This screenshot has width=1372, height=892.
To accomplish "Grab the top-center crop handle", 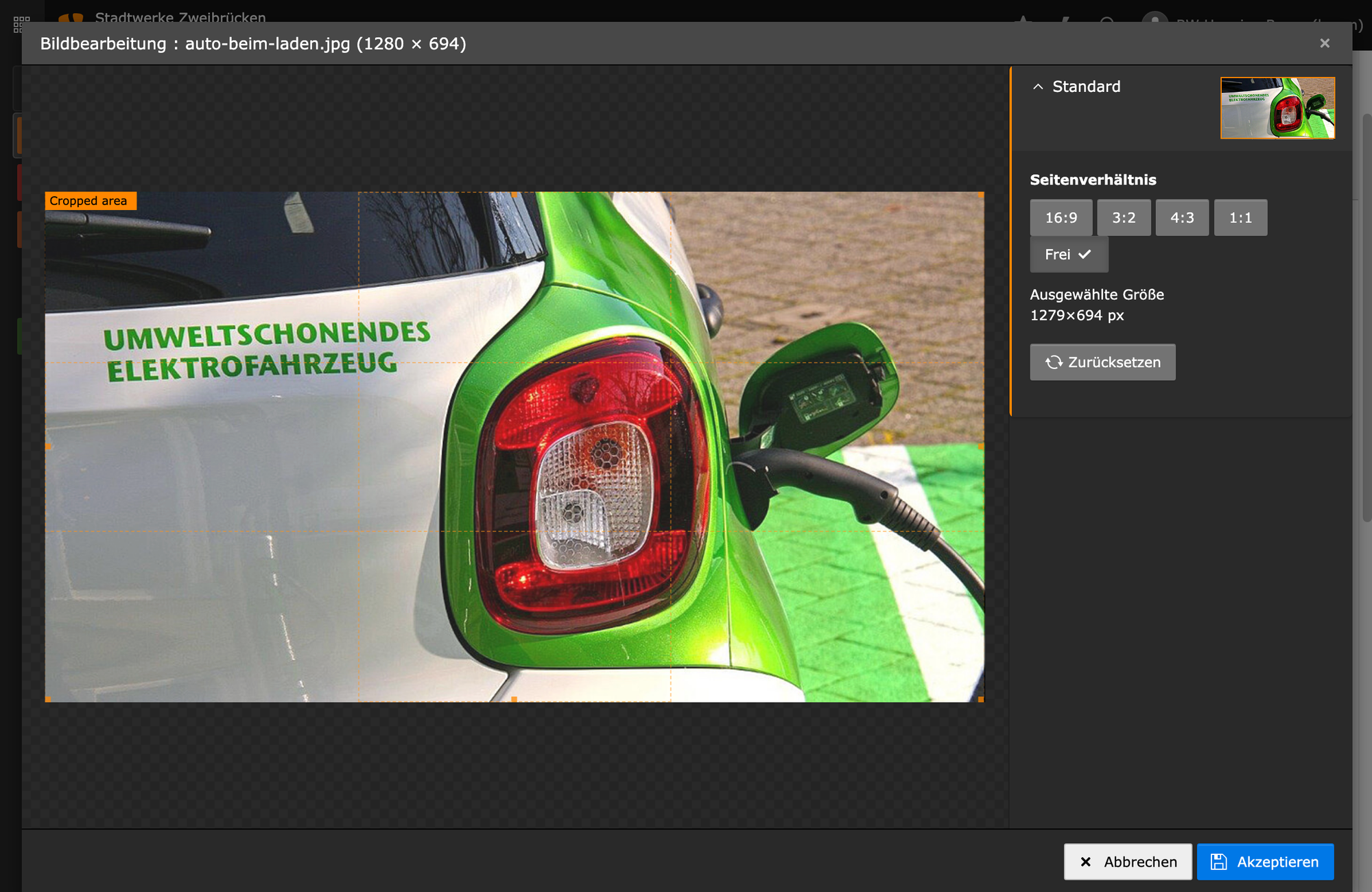I will click(x=514, y=195).
